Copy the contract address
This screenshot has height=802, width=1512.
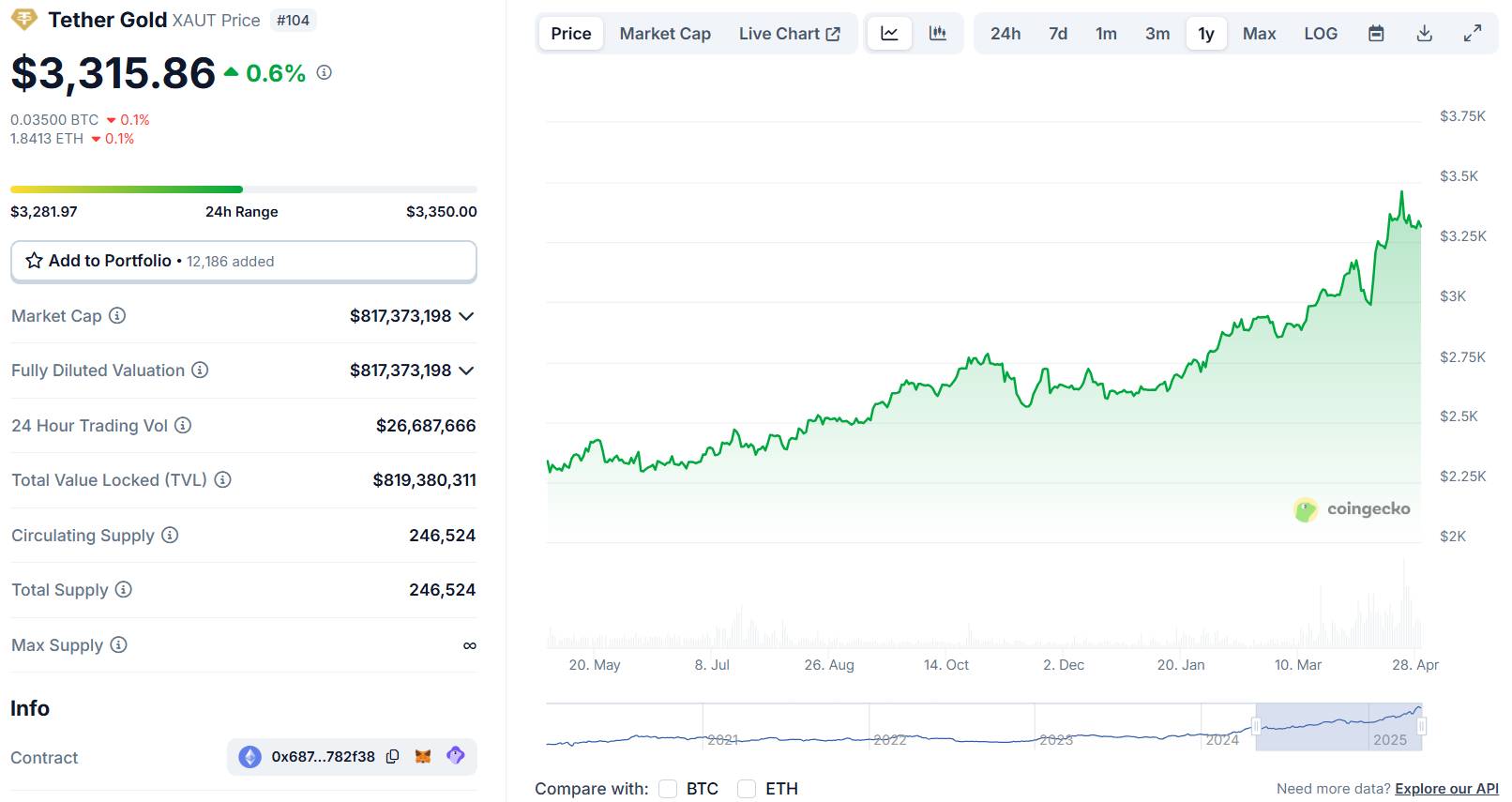click(393, 756)
